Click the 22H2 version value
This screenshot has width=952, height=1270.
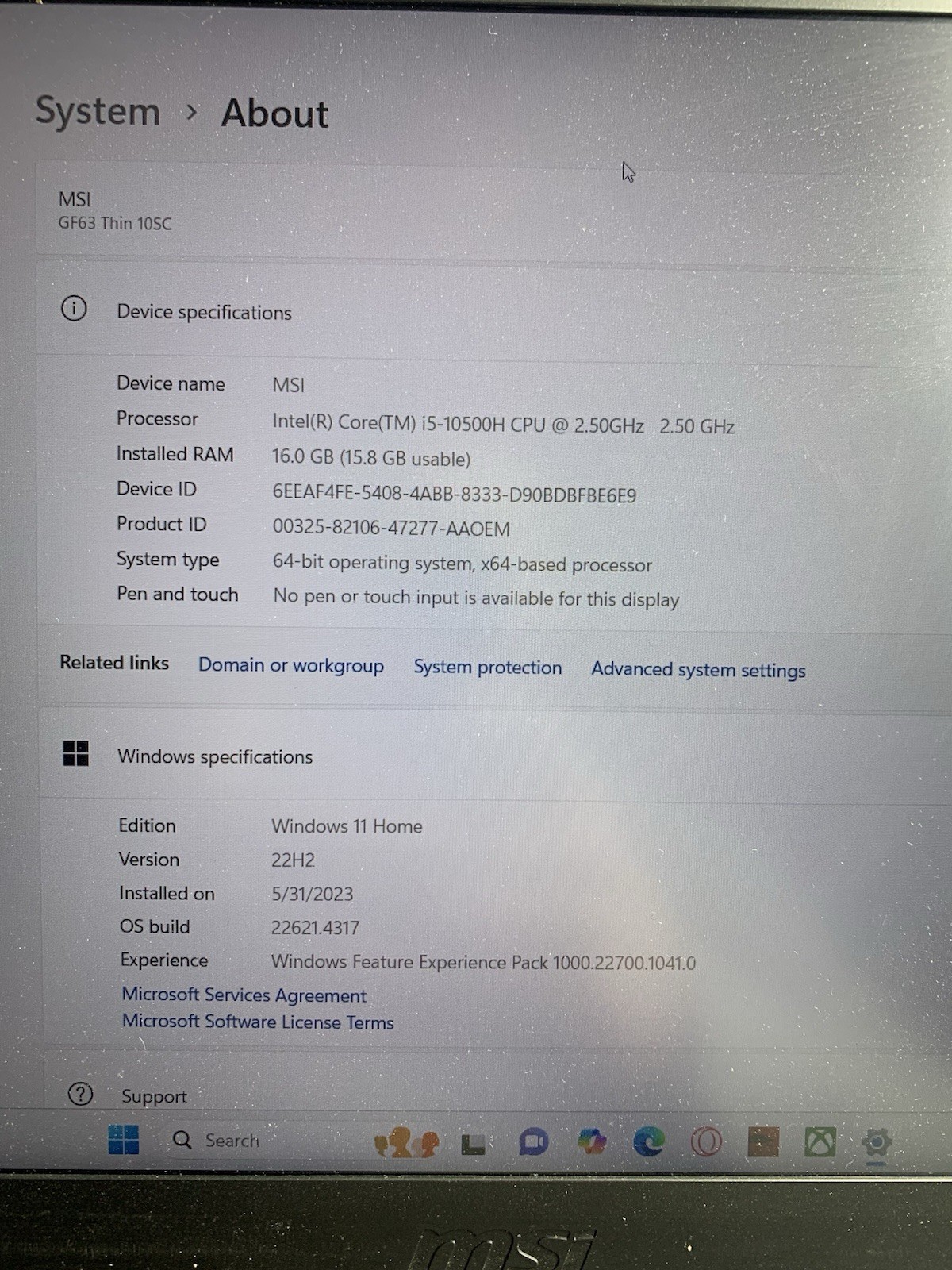click(x=293, y=860)
